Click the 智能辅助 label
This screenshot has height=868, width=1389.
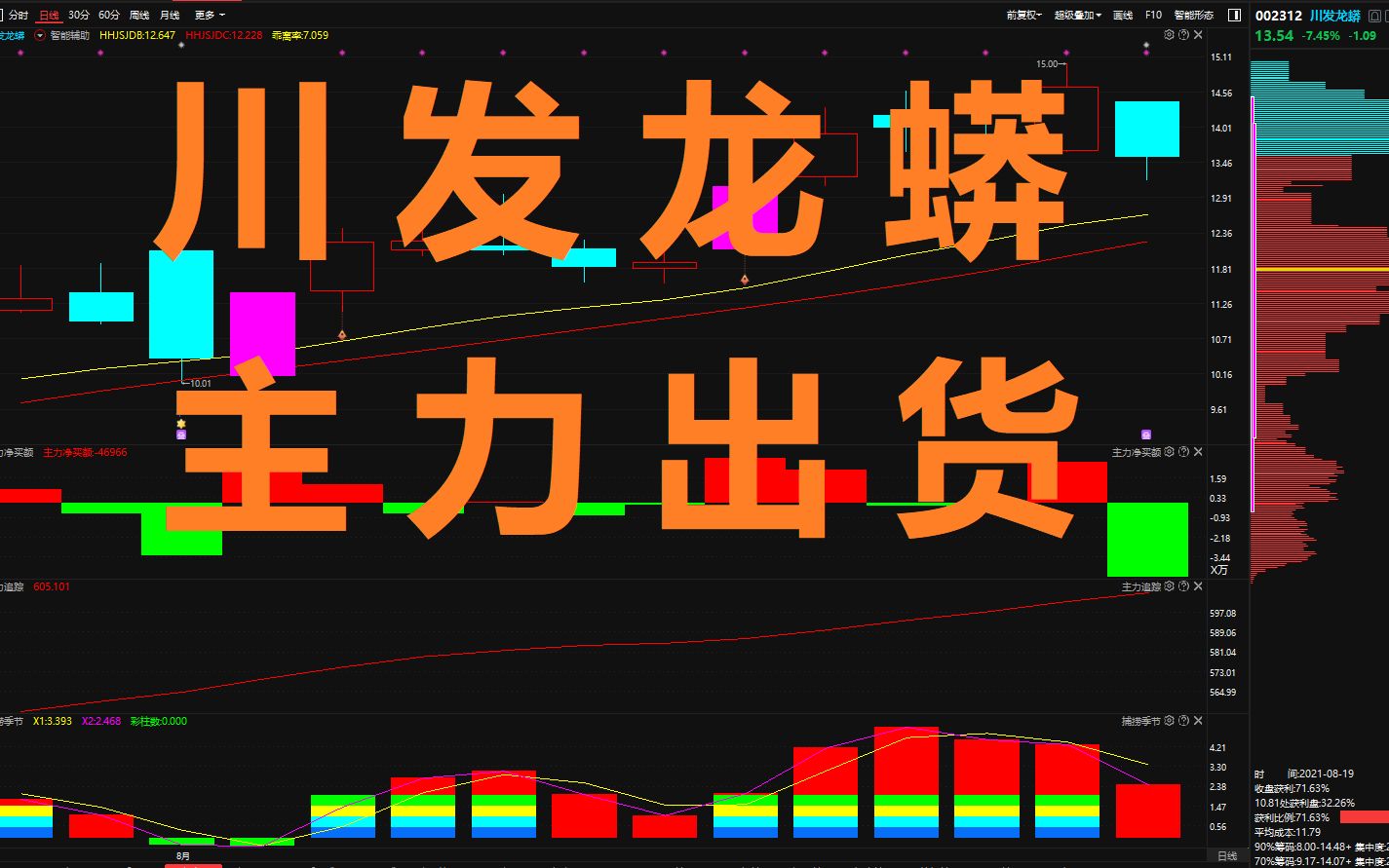69,35
